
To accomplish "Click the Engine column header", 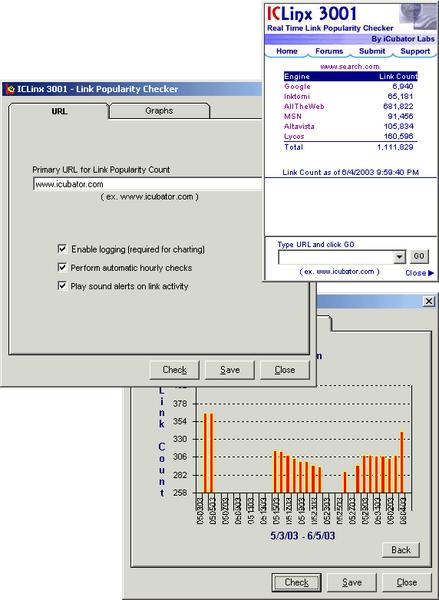I will point(297,77).
